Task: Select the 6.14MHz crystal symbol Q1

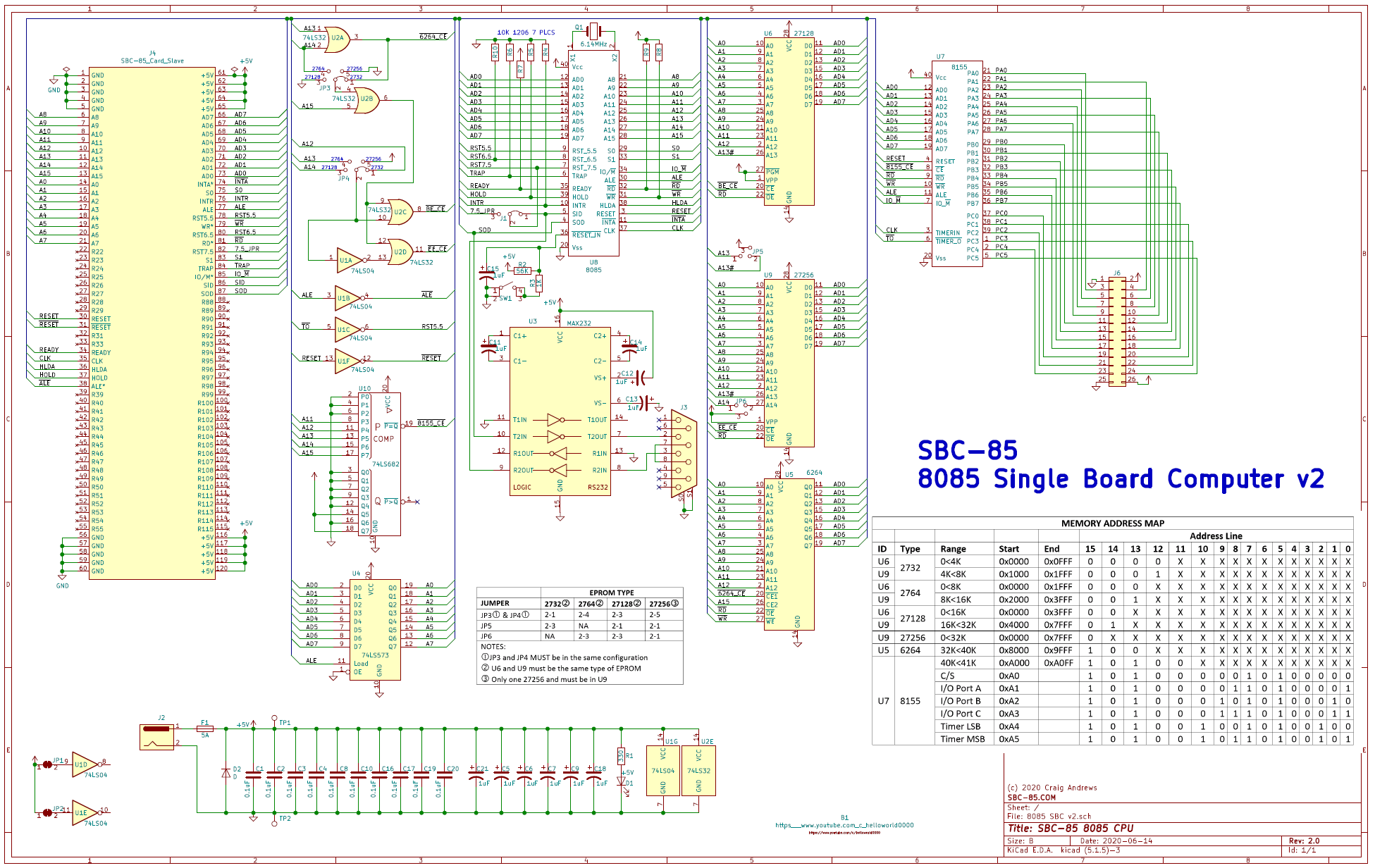Action: pyautogui.click(x=592, y=32)
